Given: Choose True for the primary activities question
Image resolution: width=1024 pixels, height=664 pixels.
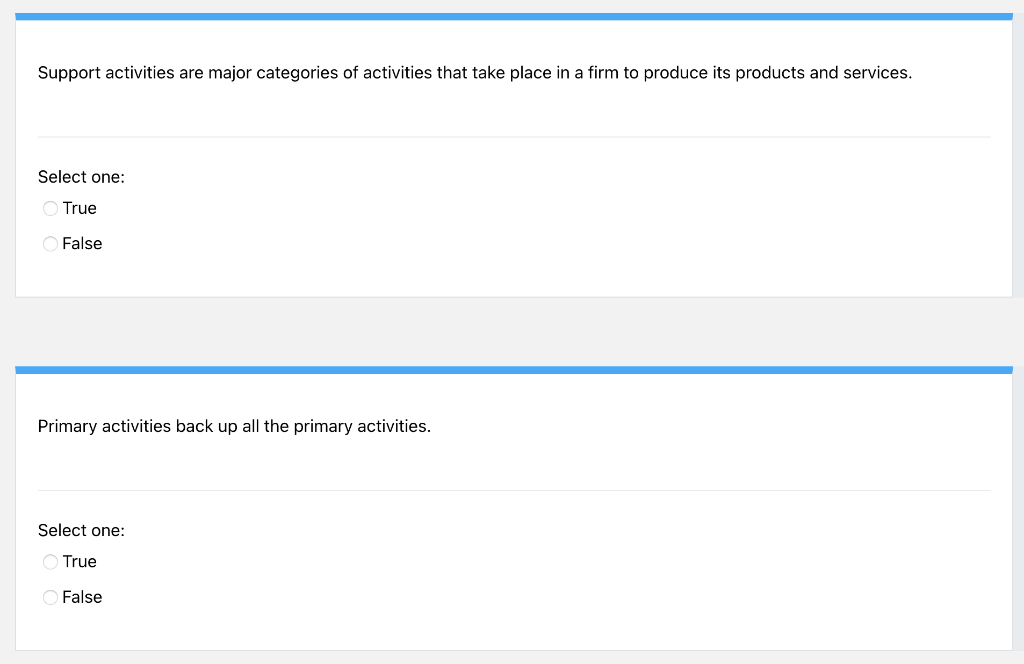Looking at the screenshot, I should tap(50, 562).
